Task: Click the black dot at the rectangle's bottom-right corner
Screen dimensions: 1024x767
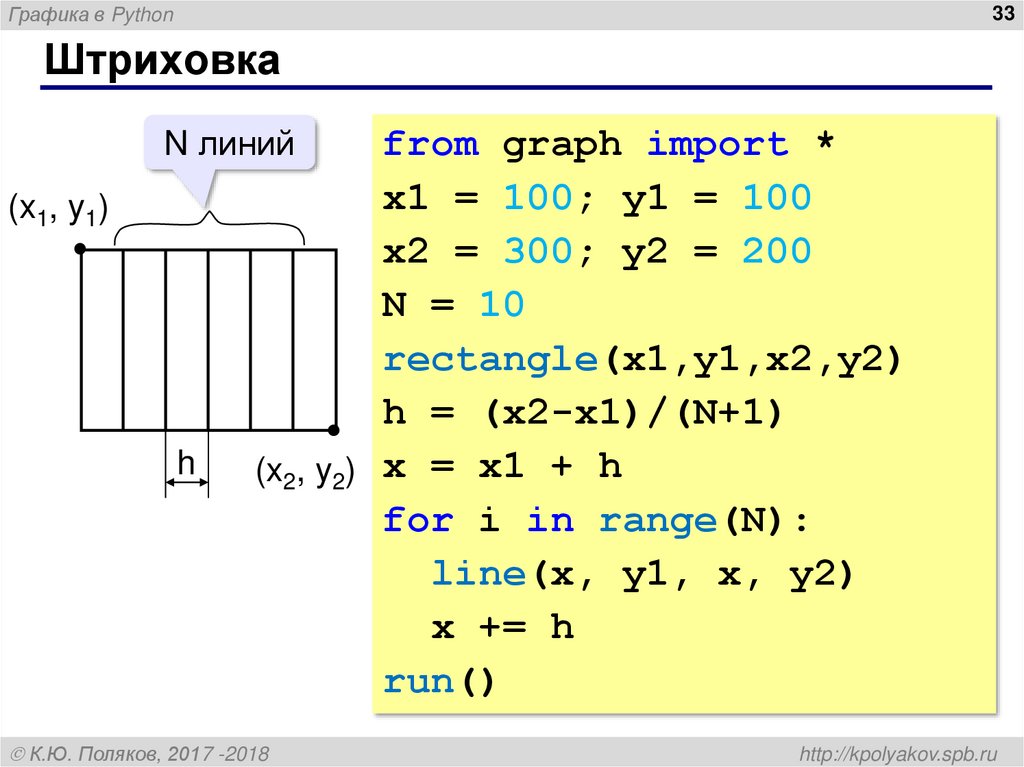Action: [334, 430]
